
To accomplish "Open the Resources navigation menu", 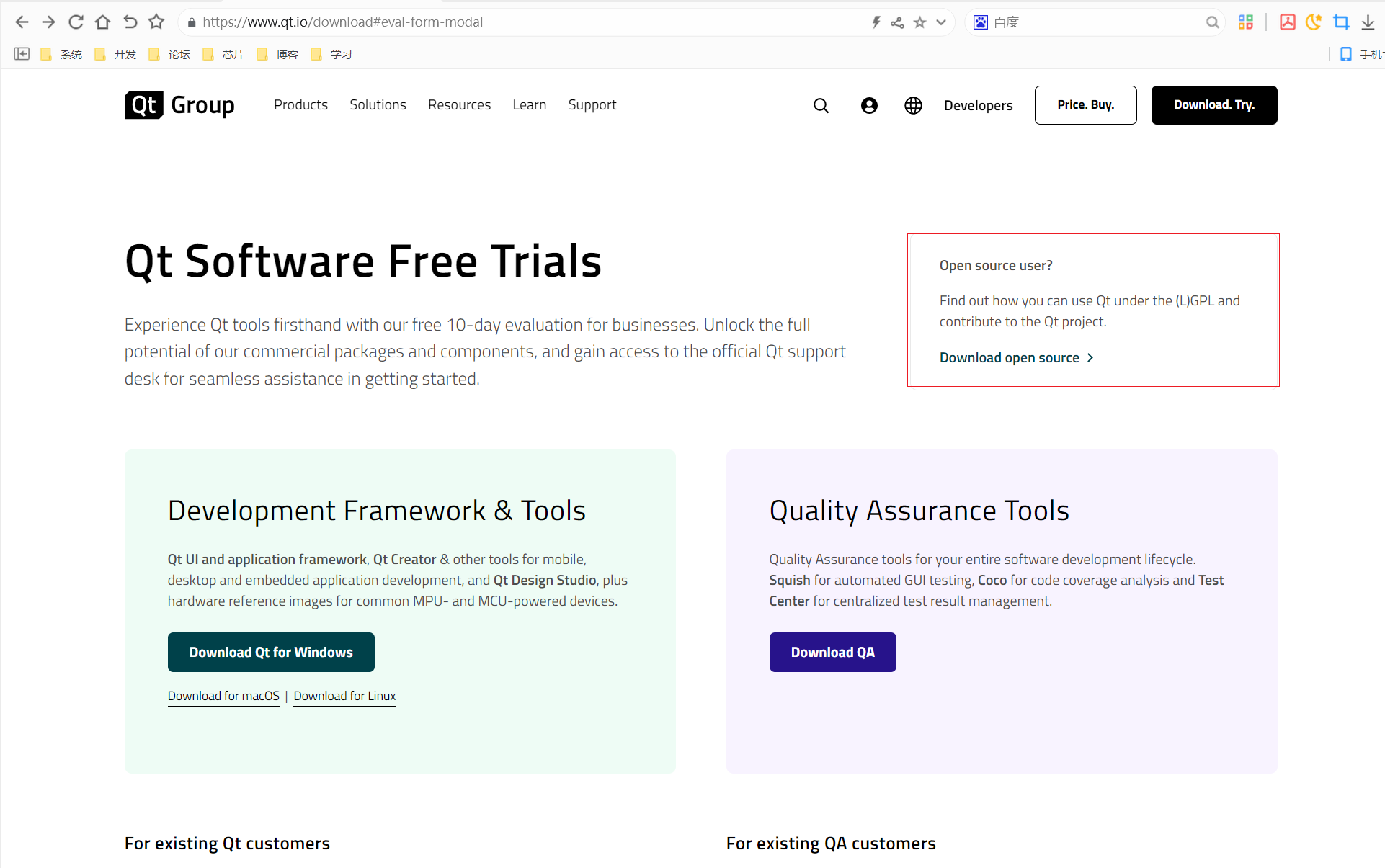I will (459, 105).
